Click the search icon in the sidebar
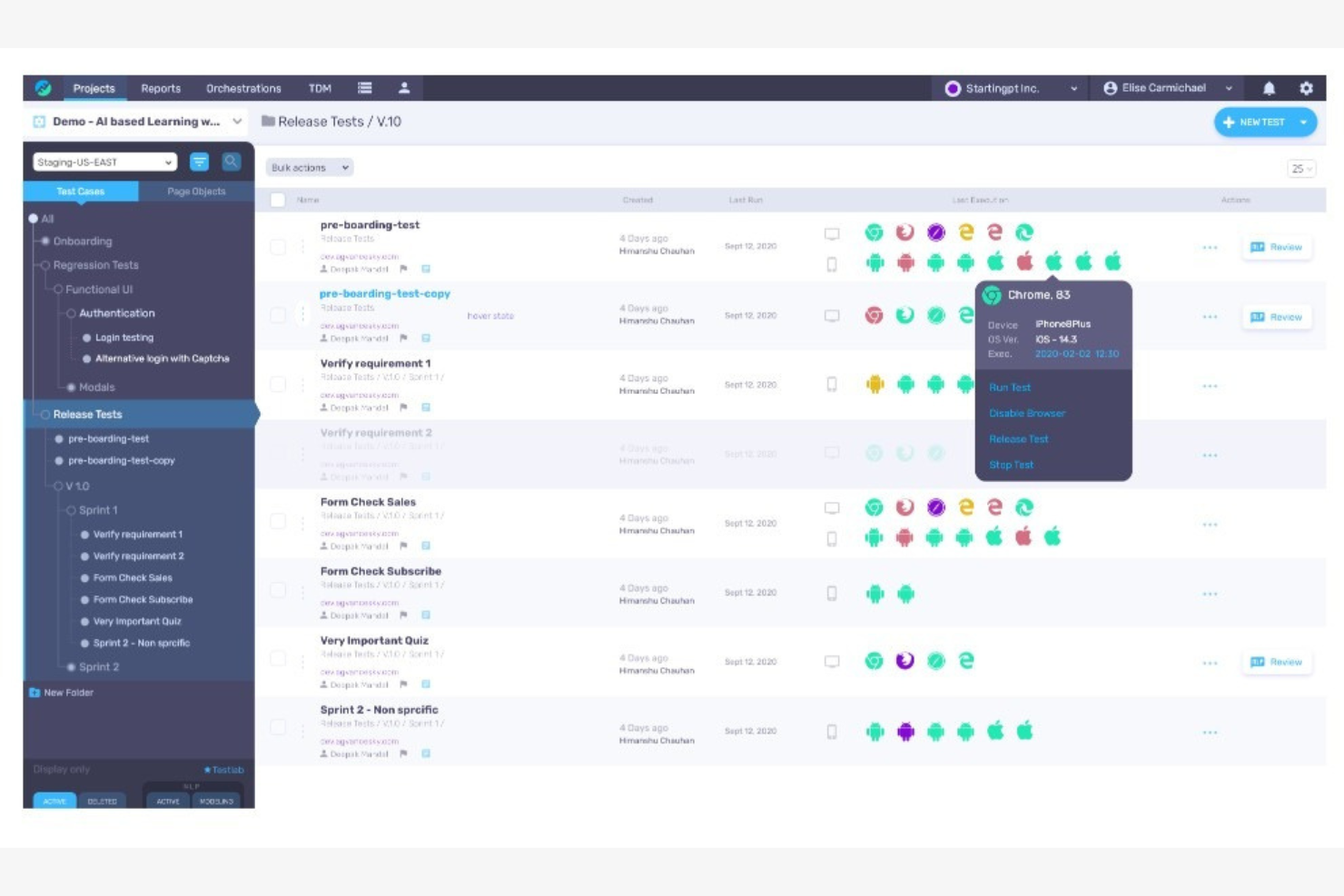The height and width of the screenshot is (896, 1344). coord(232,162)
